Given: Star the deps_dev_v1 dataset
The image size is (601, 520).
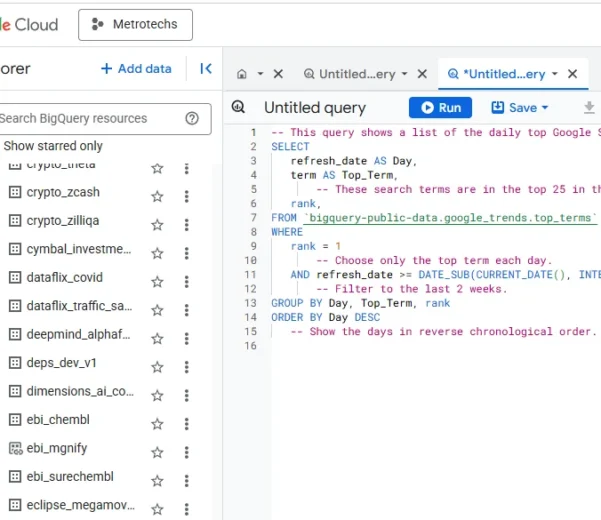Looking at the screenshot, I should (x=157, y=367).
